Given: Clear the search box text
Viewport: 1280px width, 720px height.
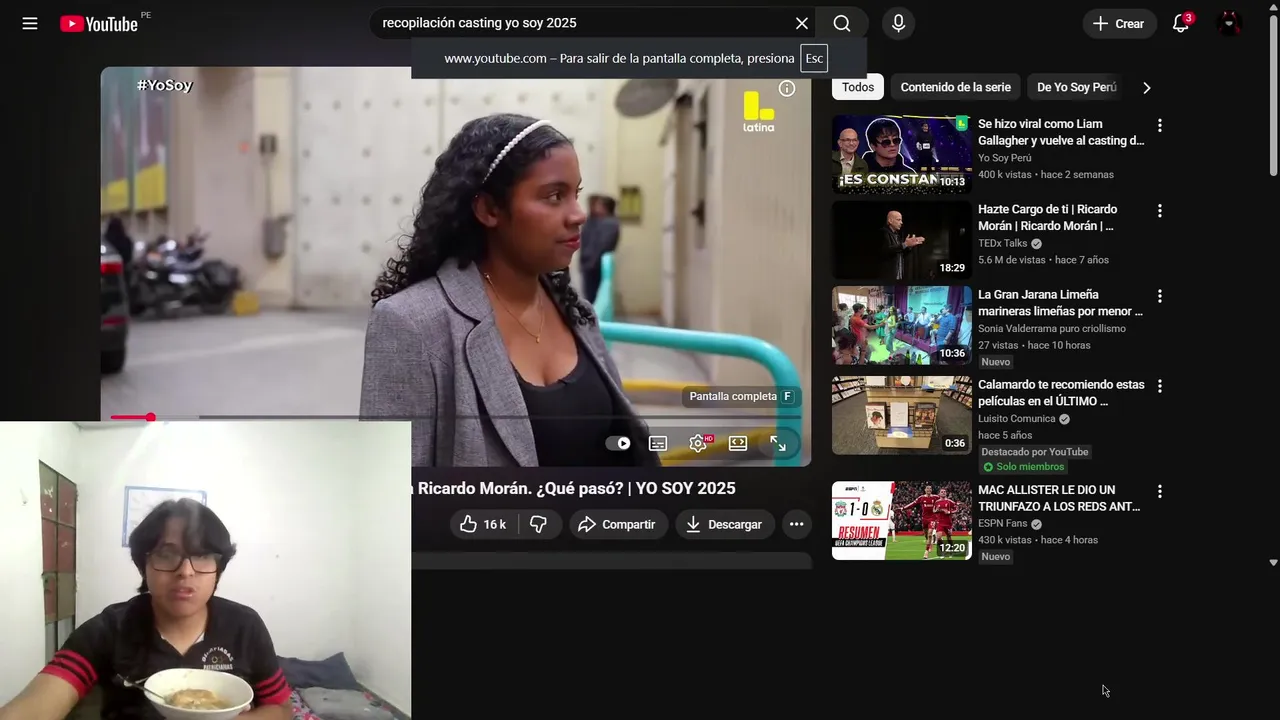Looking at the screenshot, I should [x=801, y=23].
